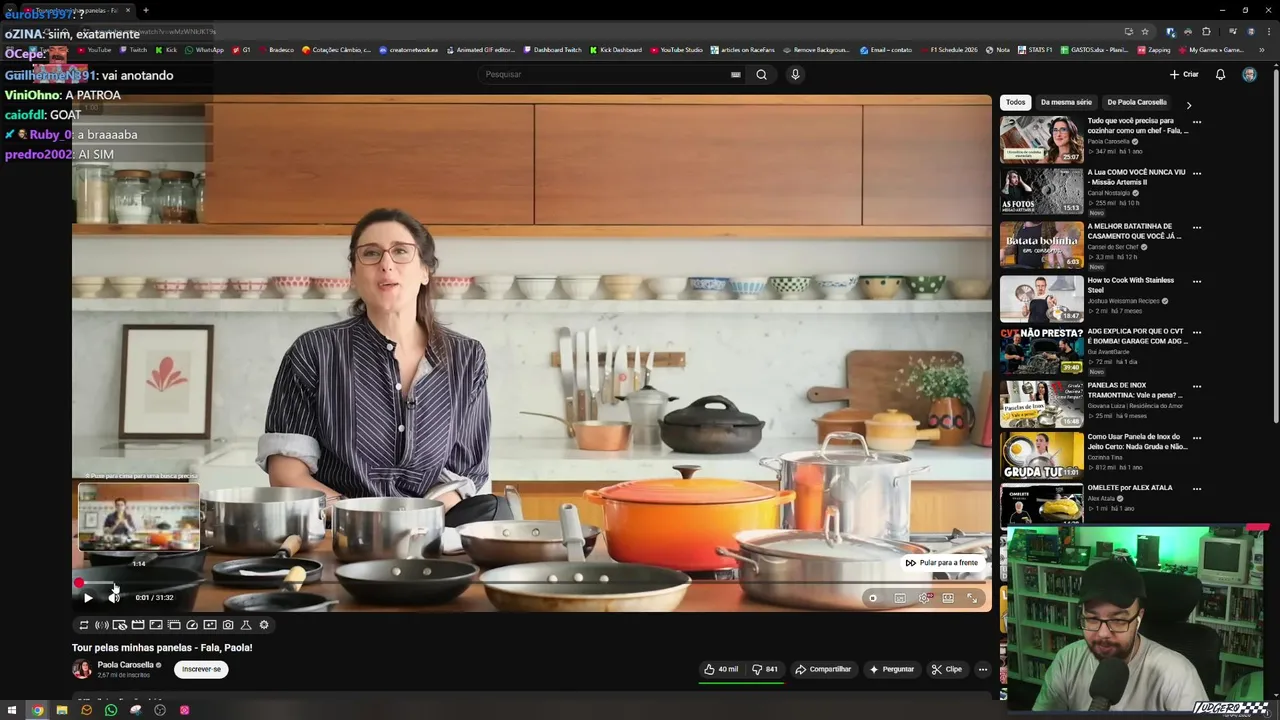Open the more actions ellipsis beside Clipe
The image size is (1280, 720).
(x=983, y=669)
